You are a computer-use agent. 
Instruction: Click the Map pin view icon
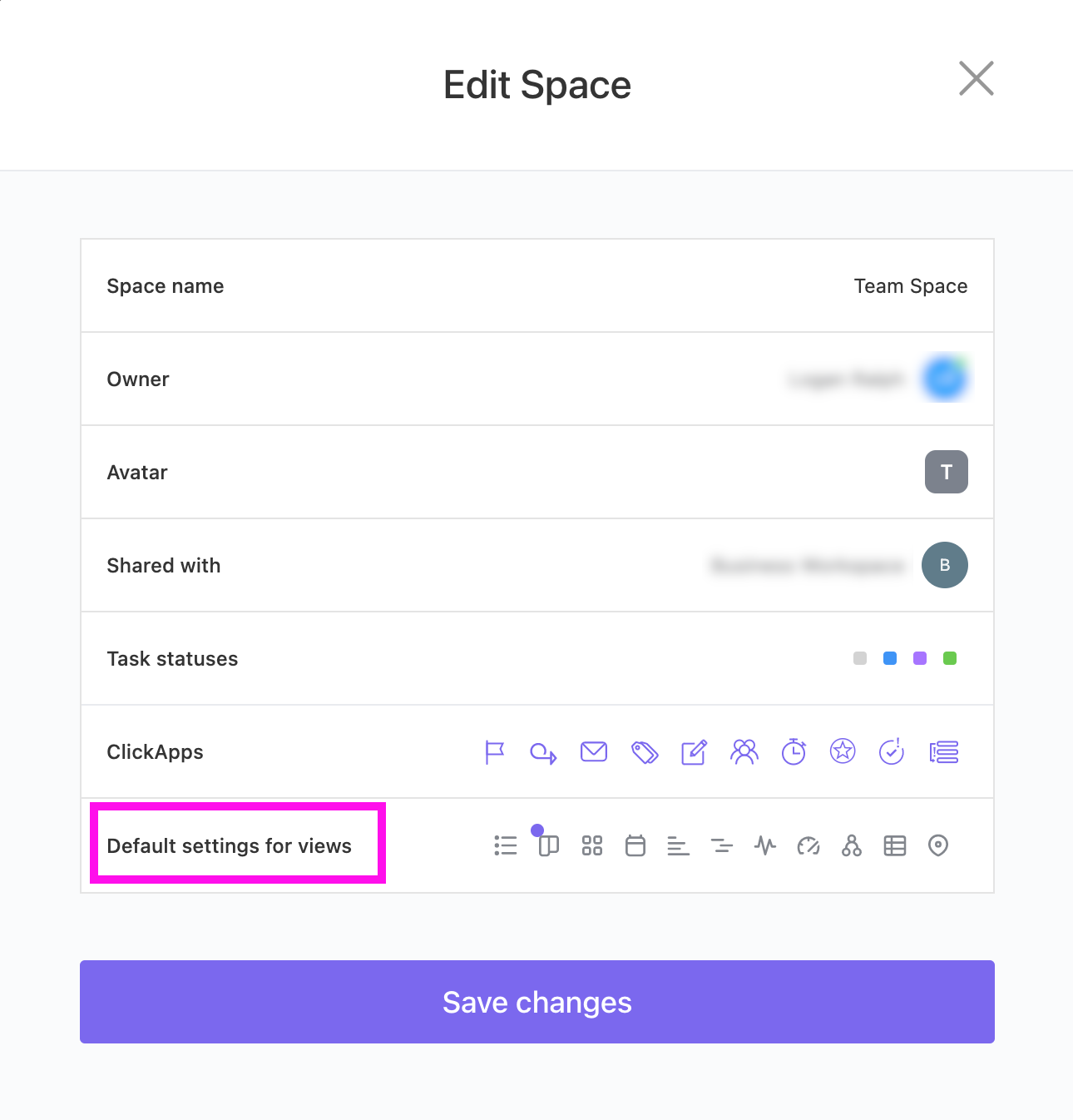point(938,846)
